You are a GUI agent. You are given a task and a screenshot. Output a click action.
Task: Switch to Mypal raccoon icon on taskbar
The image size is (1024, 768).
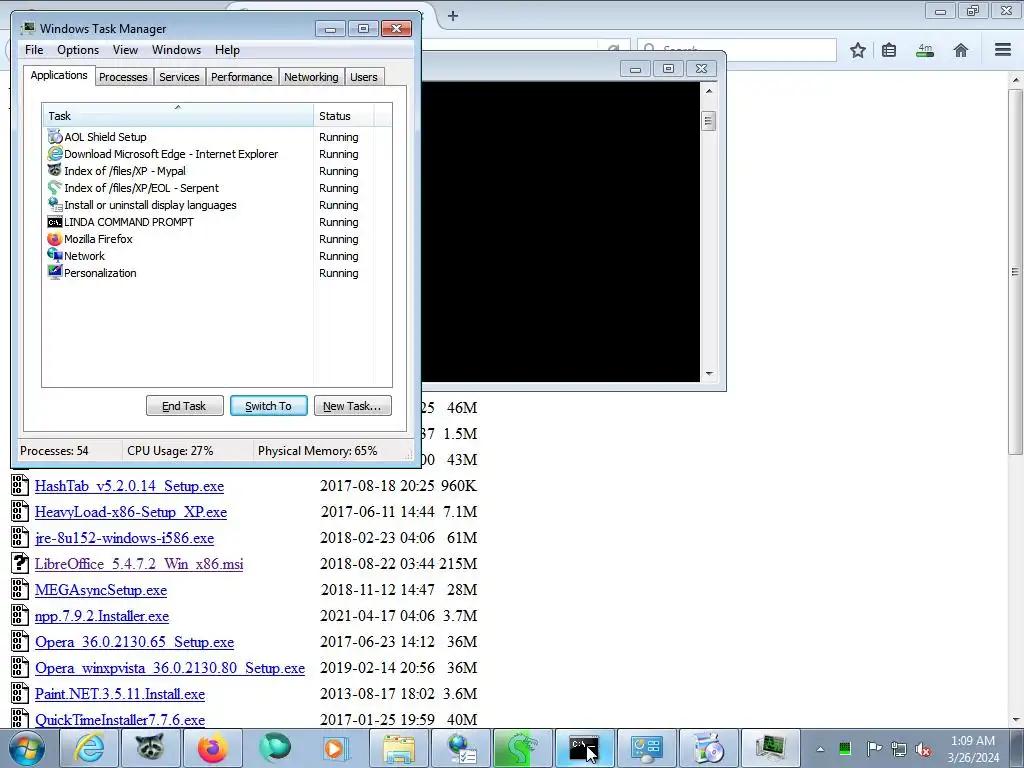(x=150, y=748)
